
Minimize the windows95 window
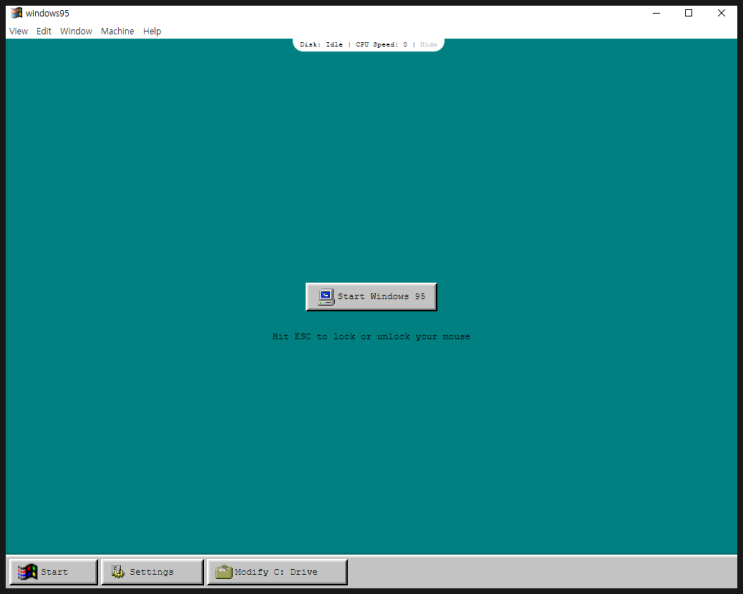656,13
